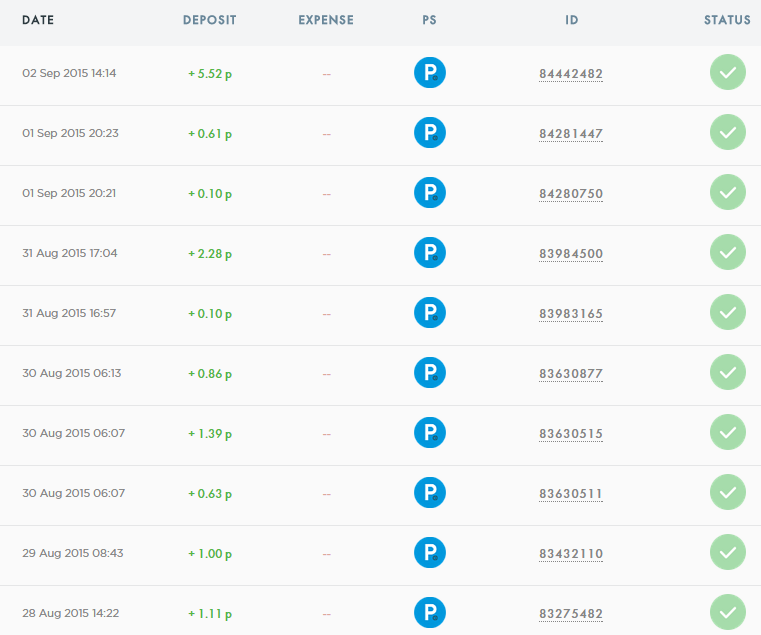Click the payment system icon in row 84281447
The height and width of the screenshot is (635, 761).
(x=430, y=133)
